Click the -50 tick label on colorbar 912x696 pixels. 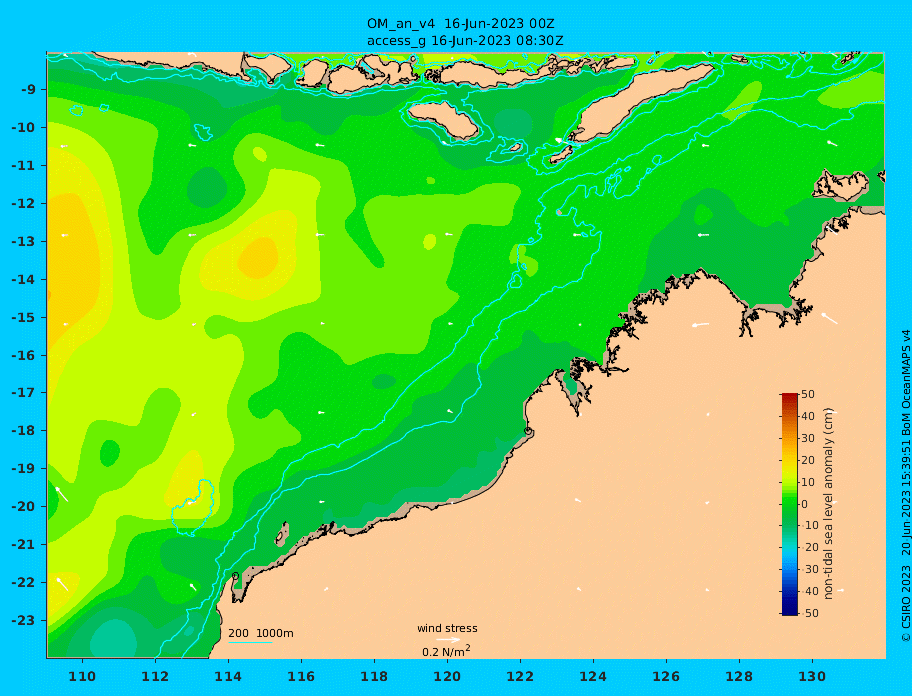810,613
